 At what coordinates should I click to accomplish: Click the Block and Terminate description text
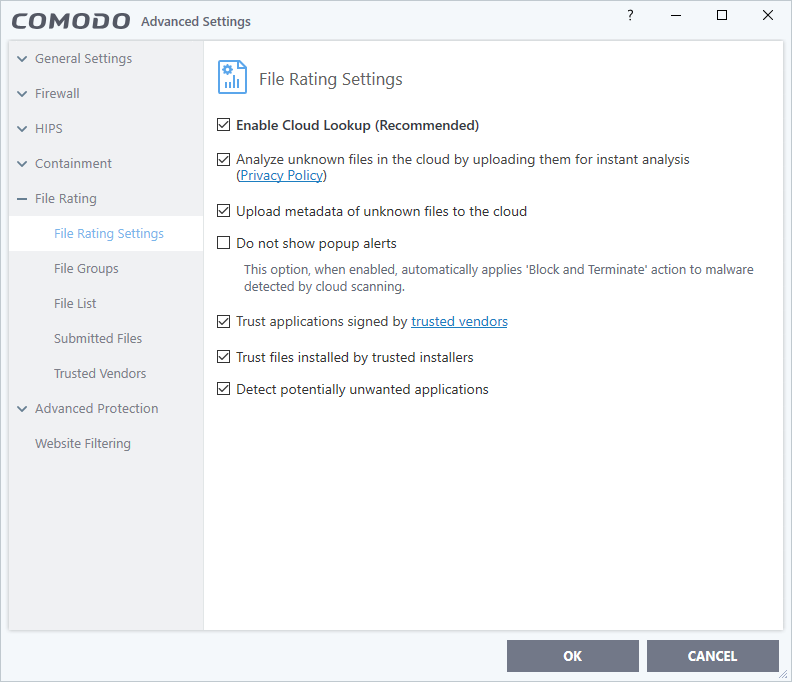(499, 278)
